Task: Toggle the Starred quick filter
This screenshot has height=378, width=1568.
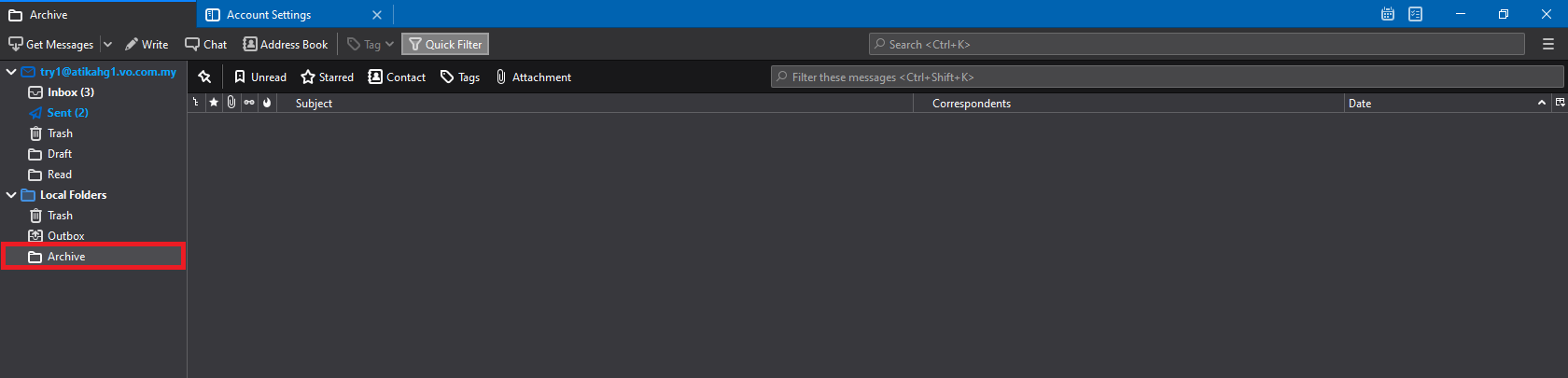Action: coord(327,77)
